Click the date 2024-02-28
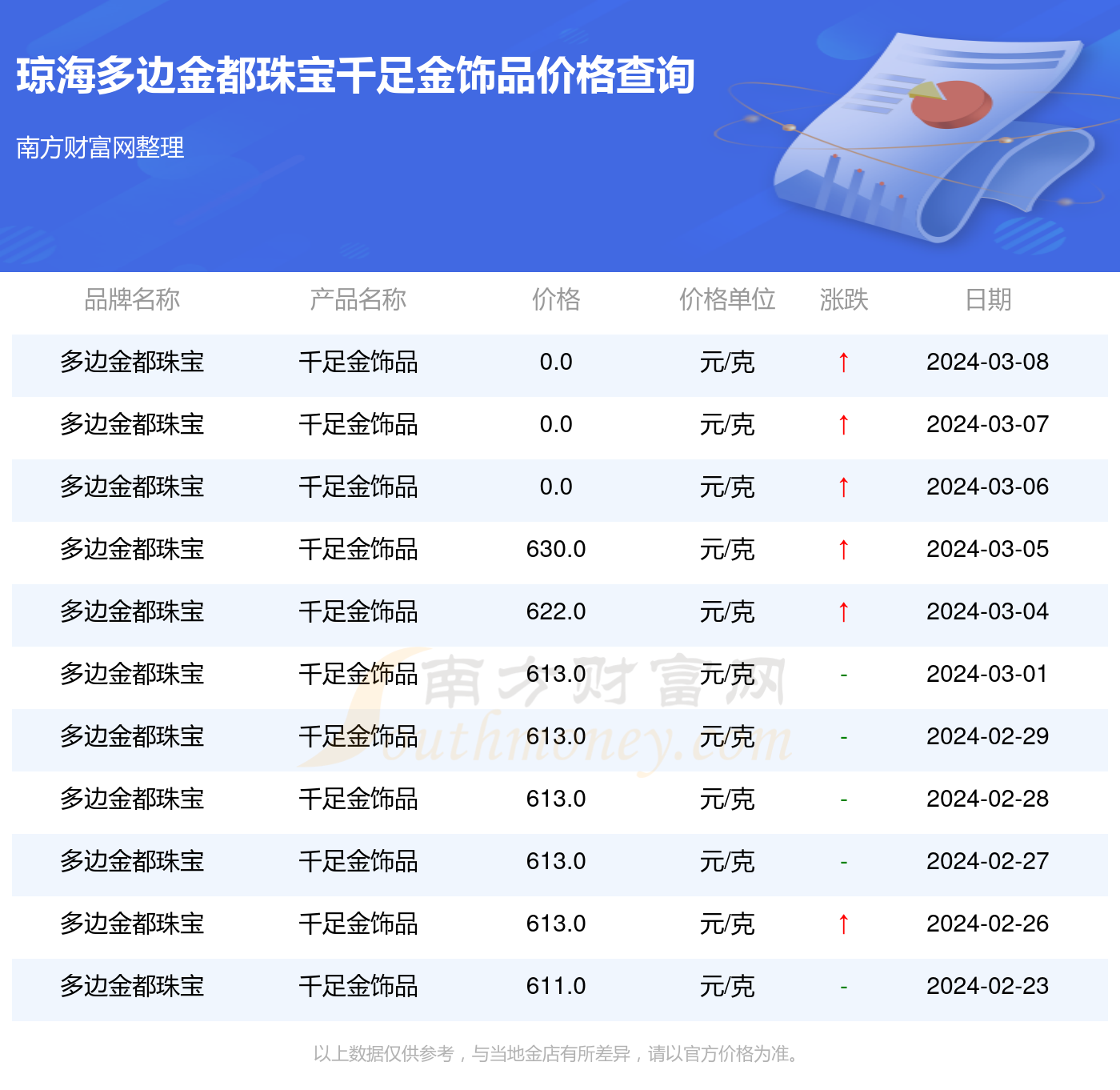This screenshot has width=1120, height=1090. click(988, 799)
